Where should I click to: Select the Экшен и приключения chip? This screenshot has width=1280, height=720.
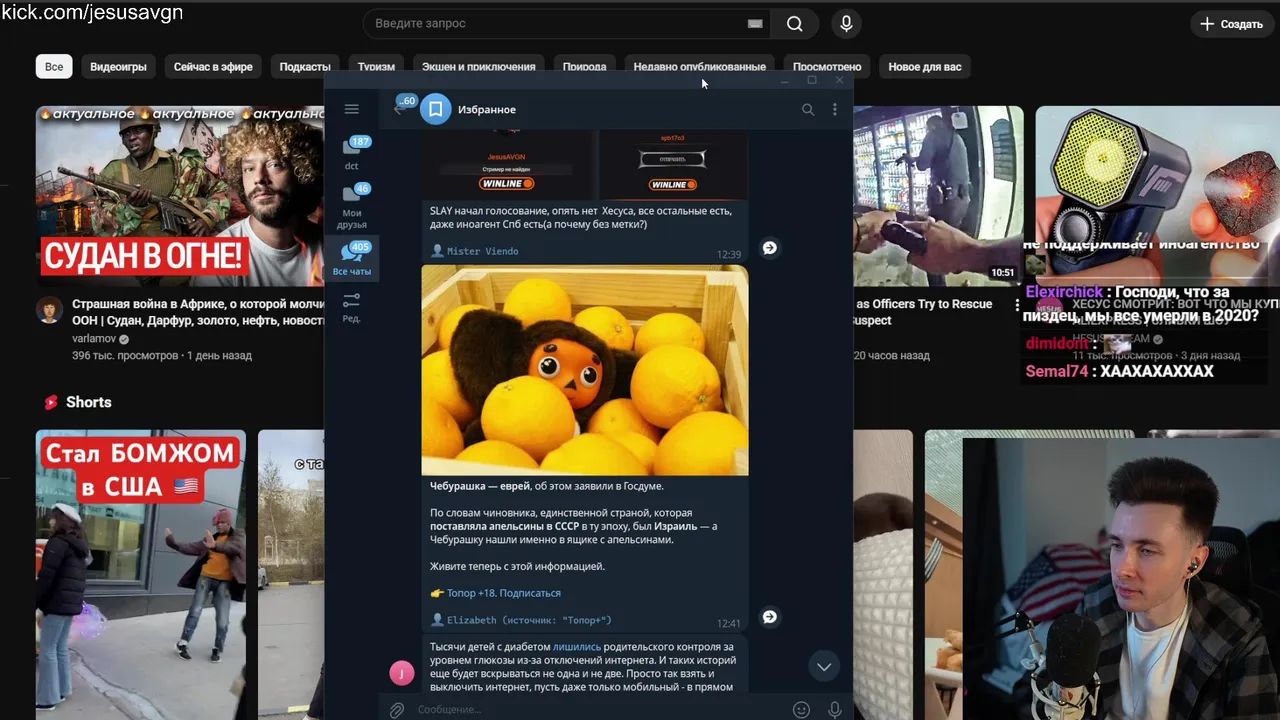[478, 67]
